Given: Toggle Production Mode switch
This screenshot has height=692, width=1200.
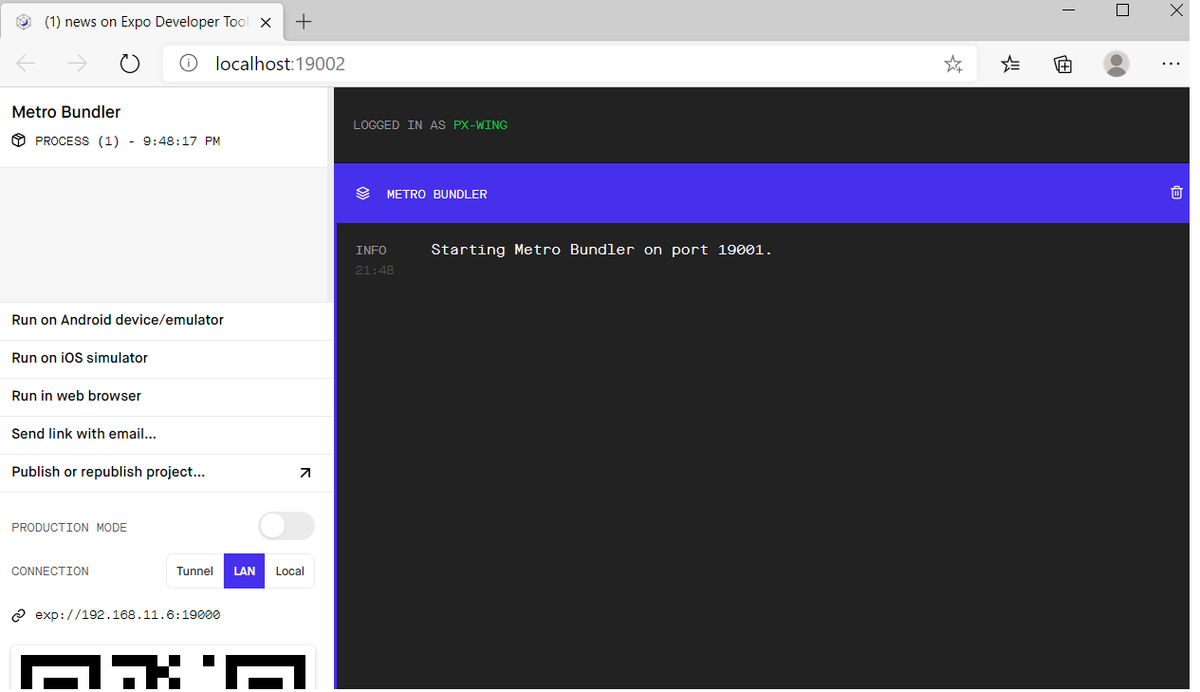Looking at the screenshot, I should [x=286, y=526].
